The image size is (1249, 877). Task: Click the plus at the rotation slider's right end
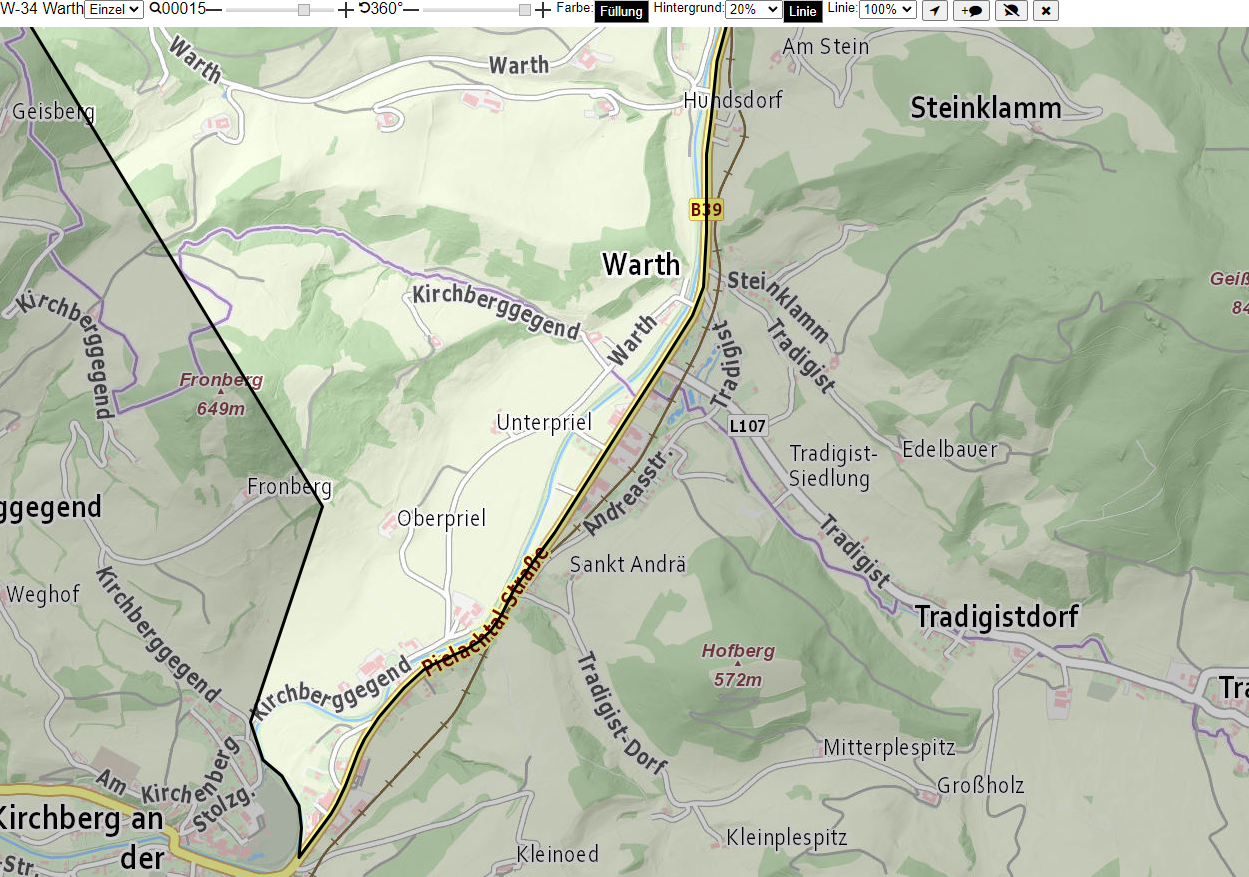[543, 10]
